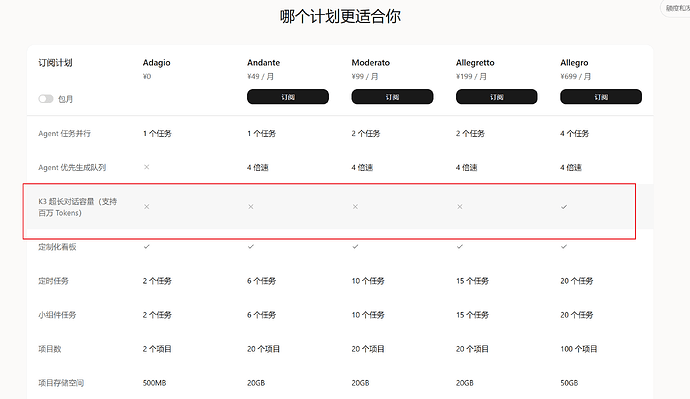Click Andante's 20 个项目 value

pyautogui.click(x=263, y=349)
